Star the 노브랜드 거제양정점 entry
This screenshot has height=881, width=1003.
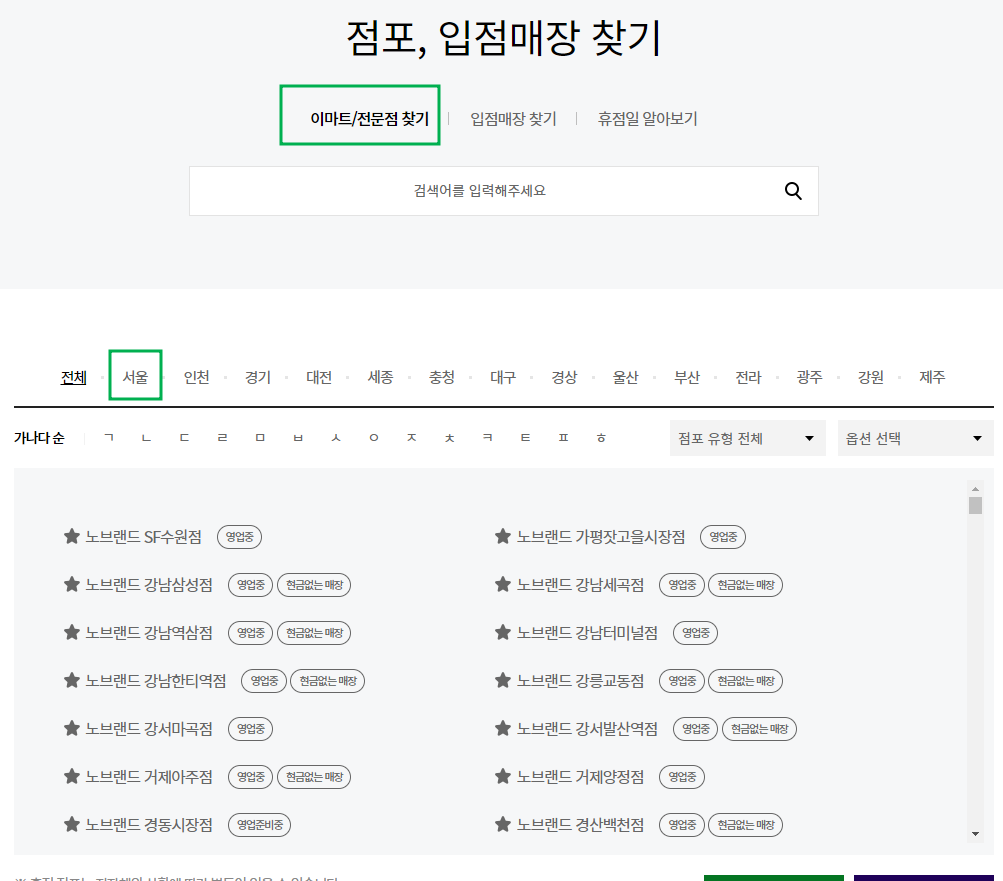click(x=503, y=776)
